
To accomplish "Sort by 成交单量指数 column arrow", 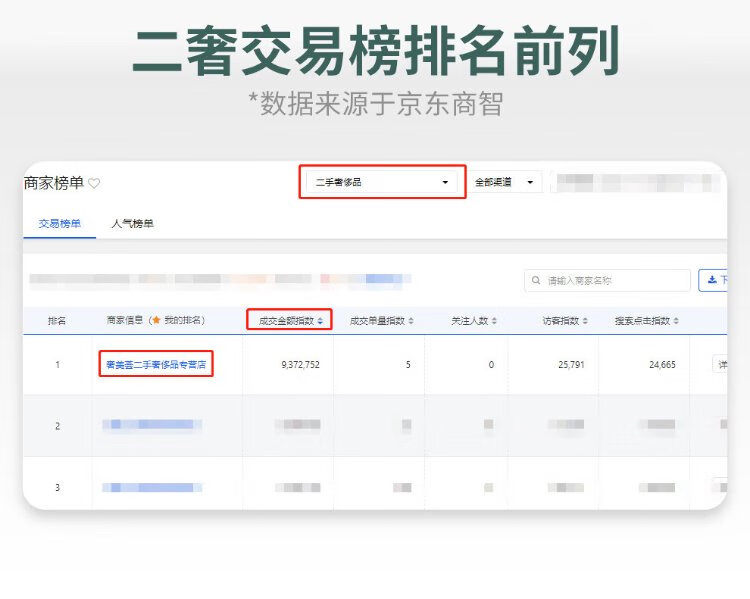I will click(411, 321).
